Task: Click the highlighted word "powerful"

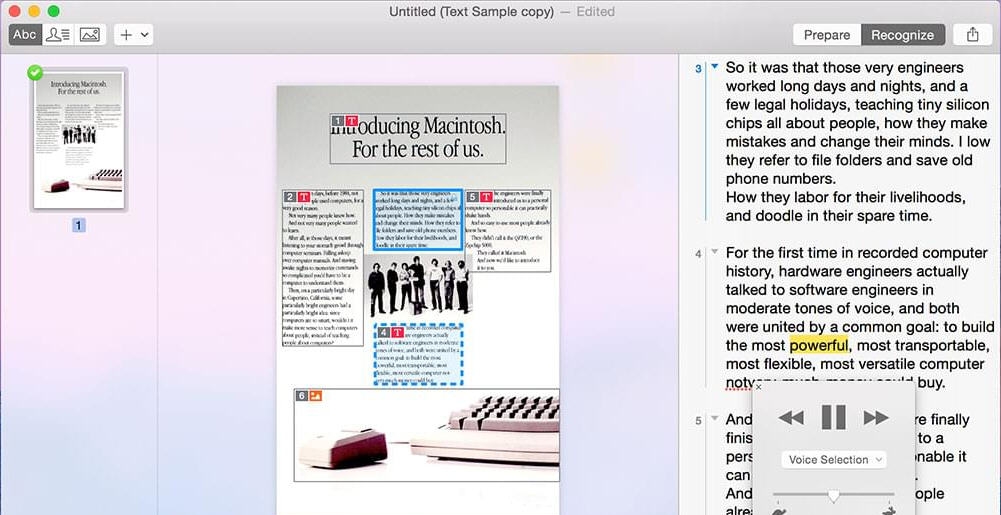Action: 819,345
